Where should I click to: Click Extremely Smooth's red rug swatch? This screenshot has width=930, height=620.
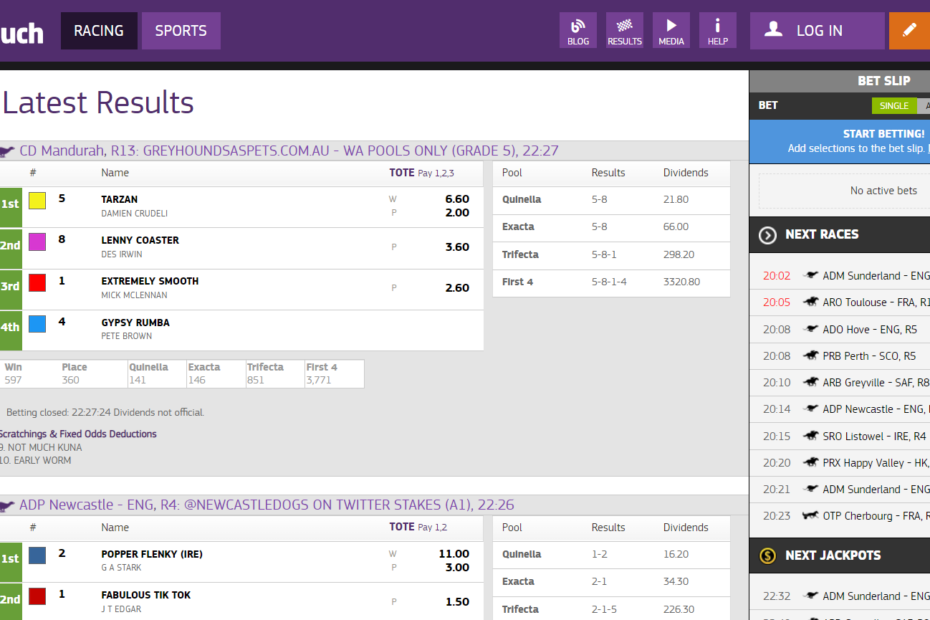37,282
